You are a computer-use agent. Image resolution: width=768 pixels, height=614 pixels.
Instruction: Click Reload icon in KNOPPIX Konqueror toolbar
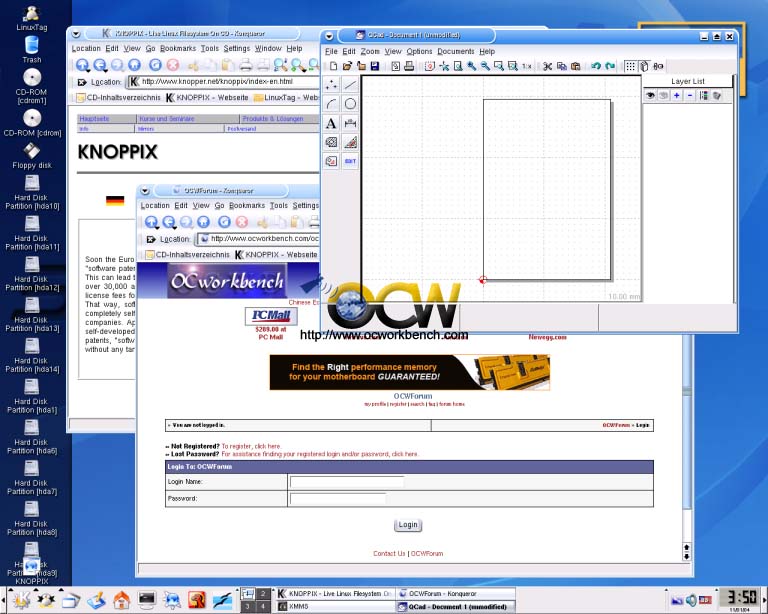coord(155,65)
